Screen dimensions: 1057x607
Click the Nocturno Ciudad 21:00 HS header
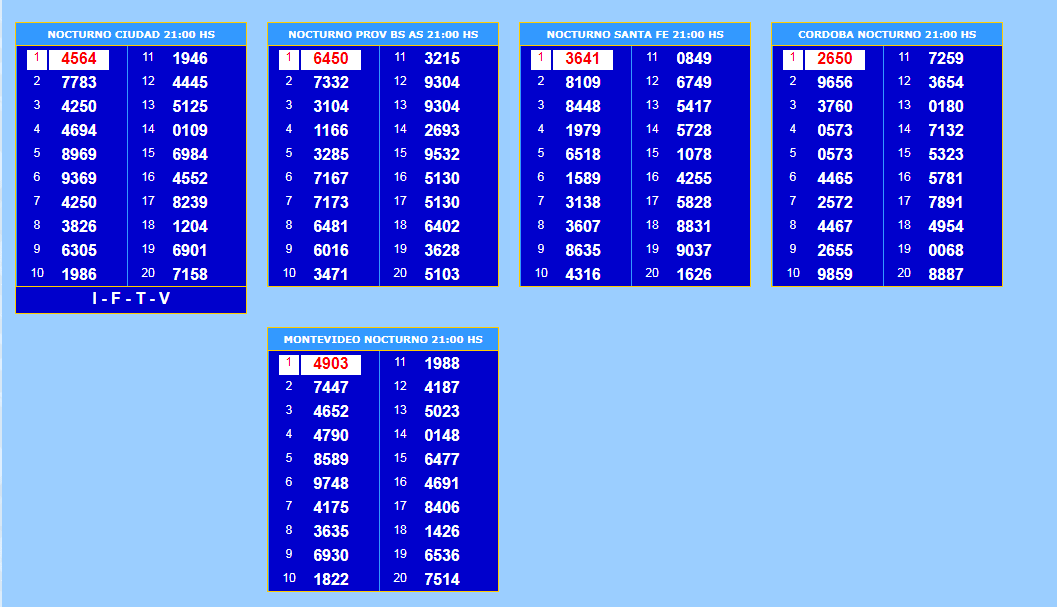point(131,34)
